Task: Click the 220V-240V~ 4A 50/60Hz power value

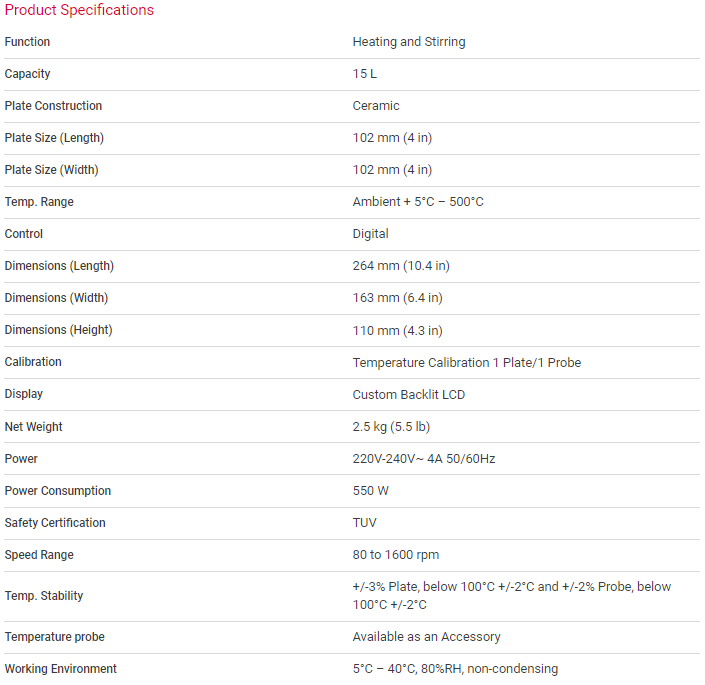Action: pyautogui.click(x=424, y=459)
